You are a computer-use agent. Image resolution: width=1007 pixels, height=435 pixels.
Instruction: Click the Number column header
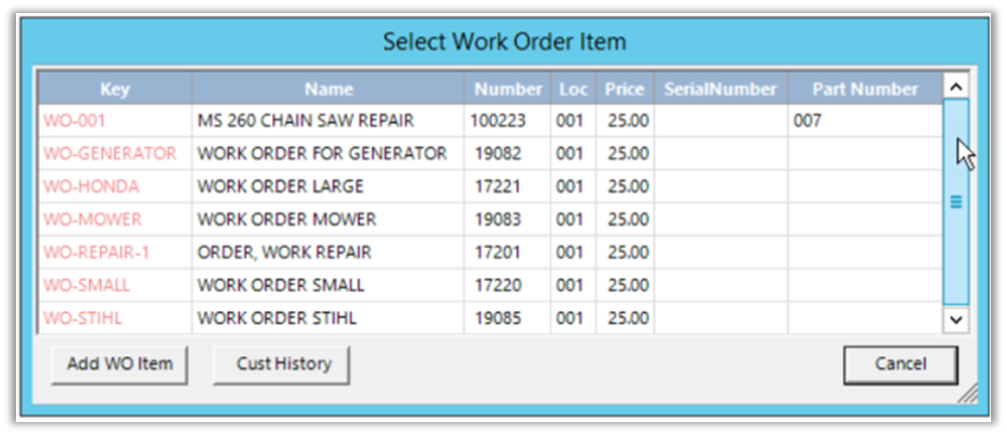pyautogui.click(x=508, y=89)
